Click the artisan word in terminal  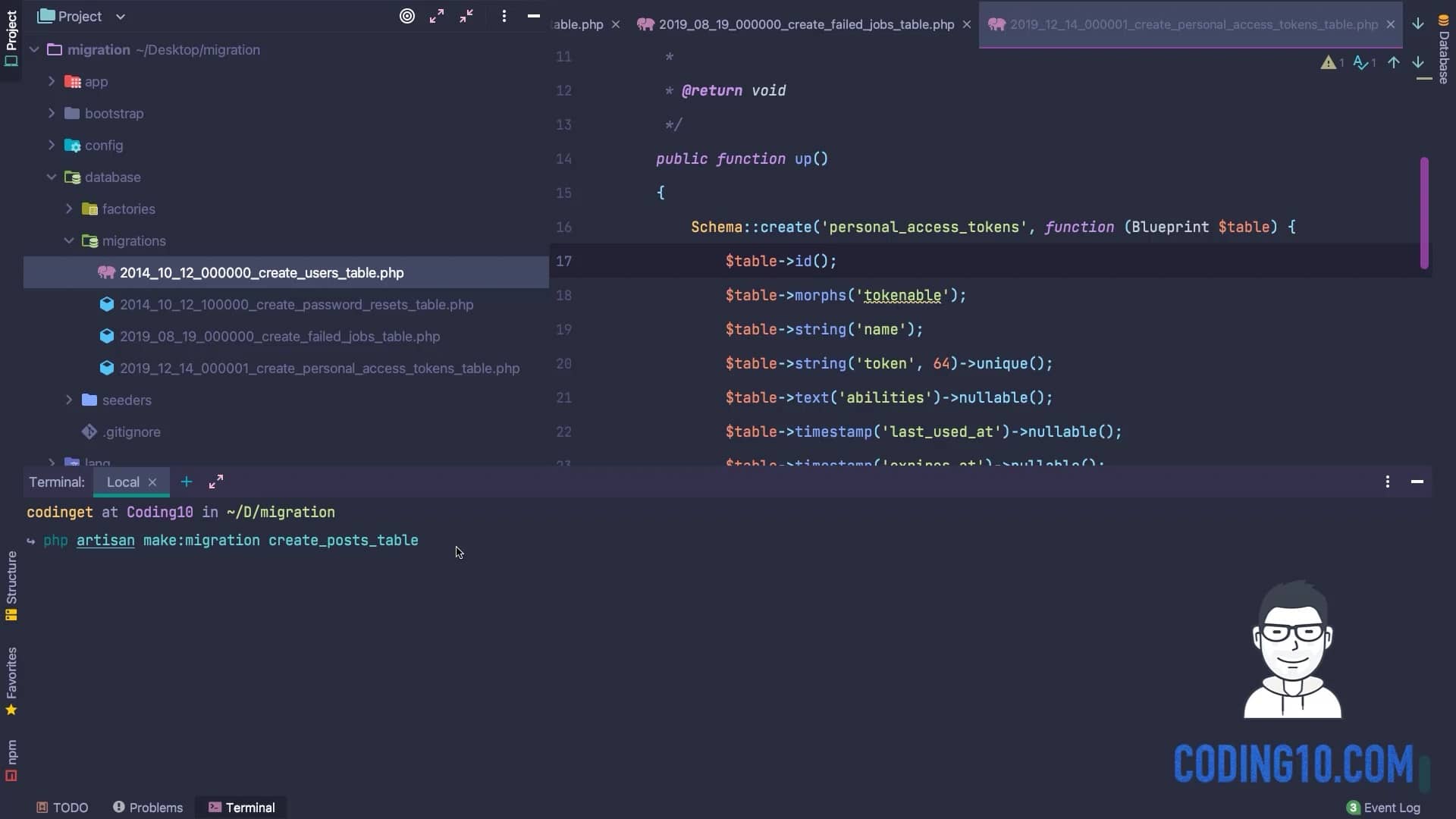point(105,541)
